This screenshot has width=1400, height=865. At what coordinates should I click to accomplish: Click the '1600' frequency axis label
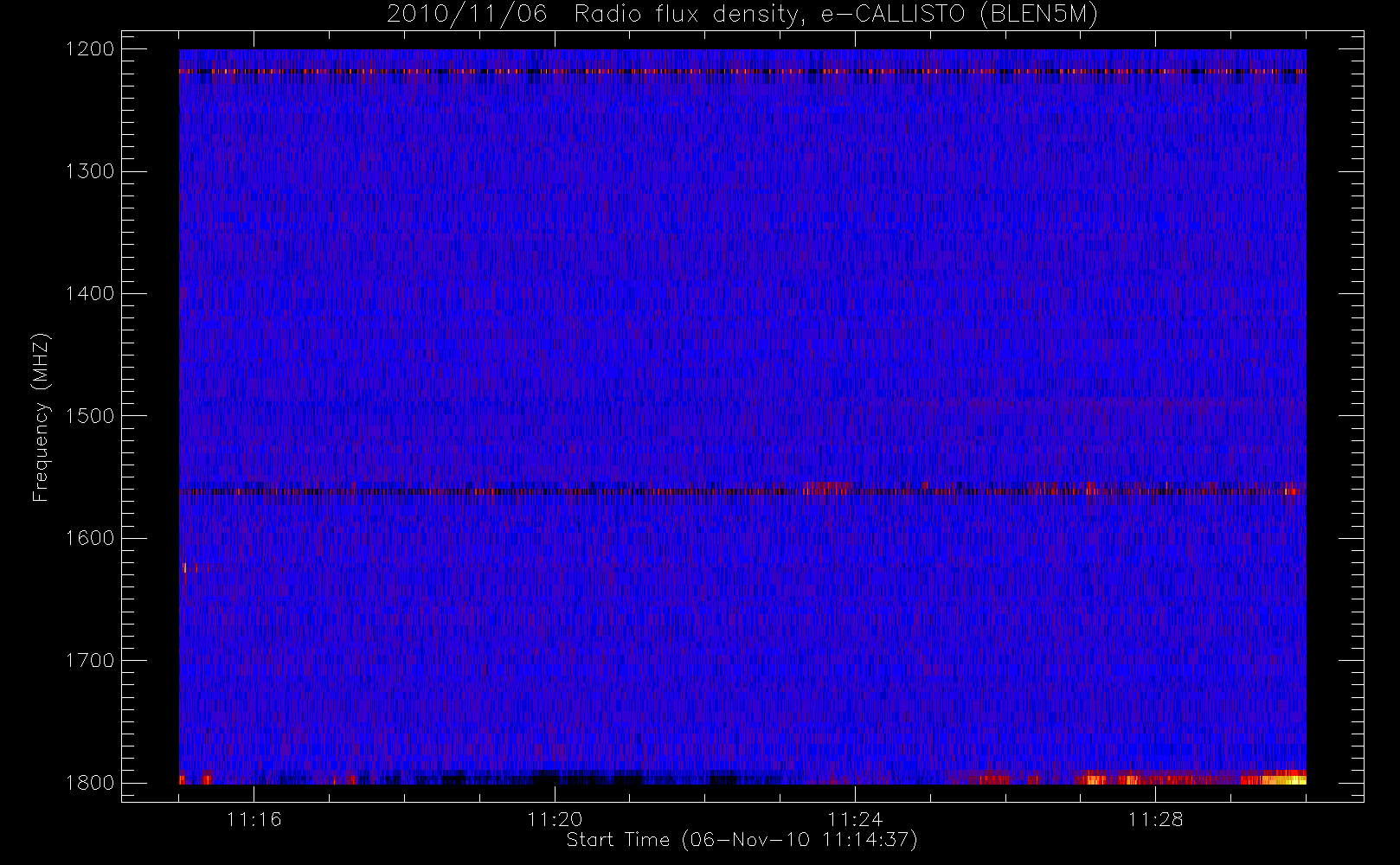91,538
